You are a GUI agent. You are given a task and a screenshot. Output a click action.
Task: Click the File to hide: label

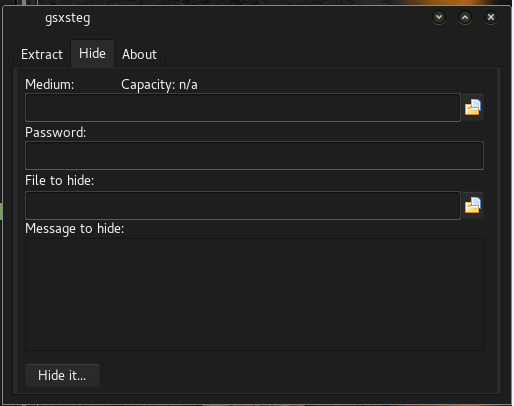[60, 181]
